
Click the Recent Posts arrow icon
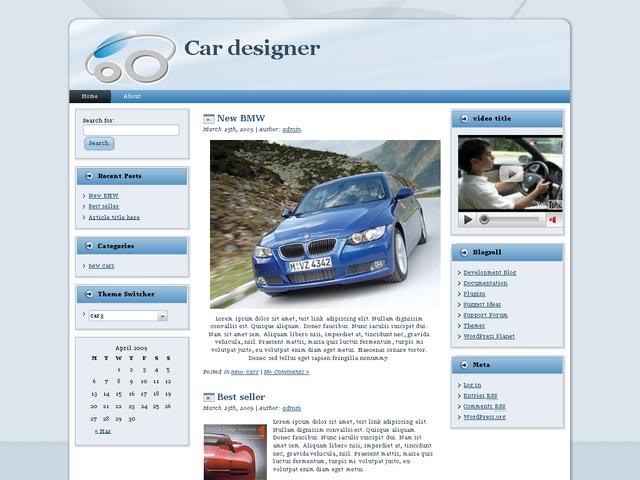(89, 176)
